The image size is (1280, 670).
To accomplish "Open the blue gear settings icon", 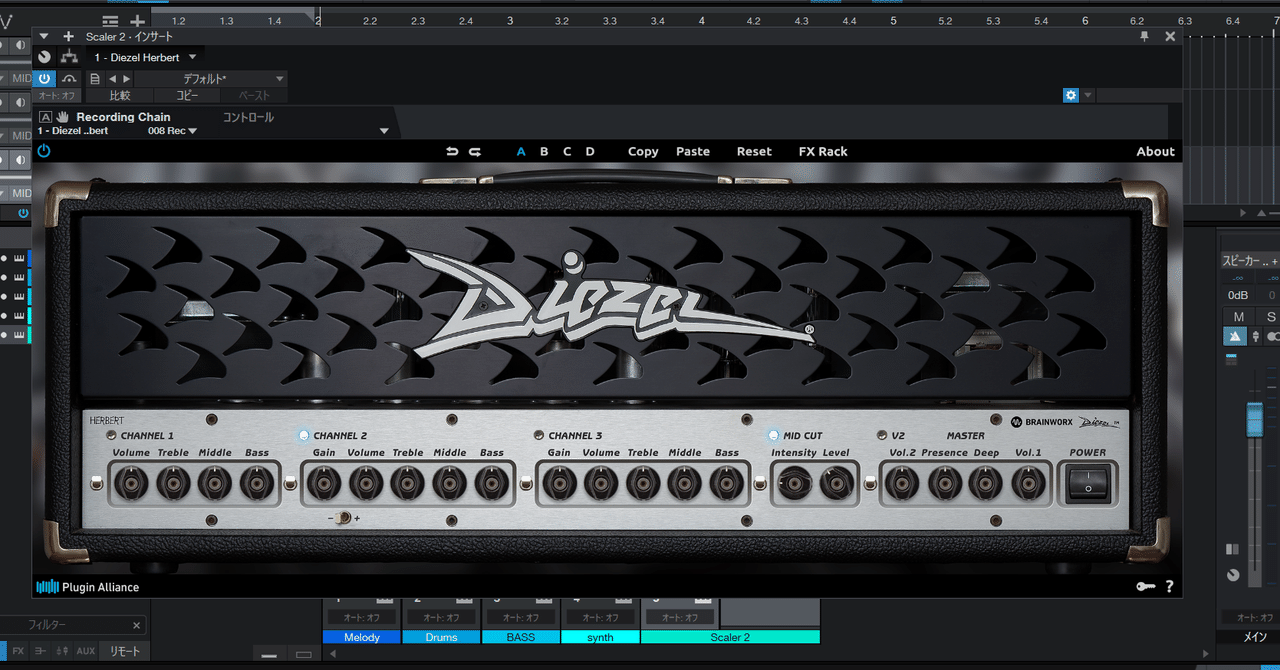I will [1071, 95].
